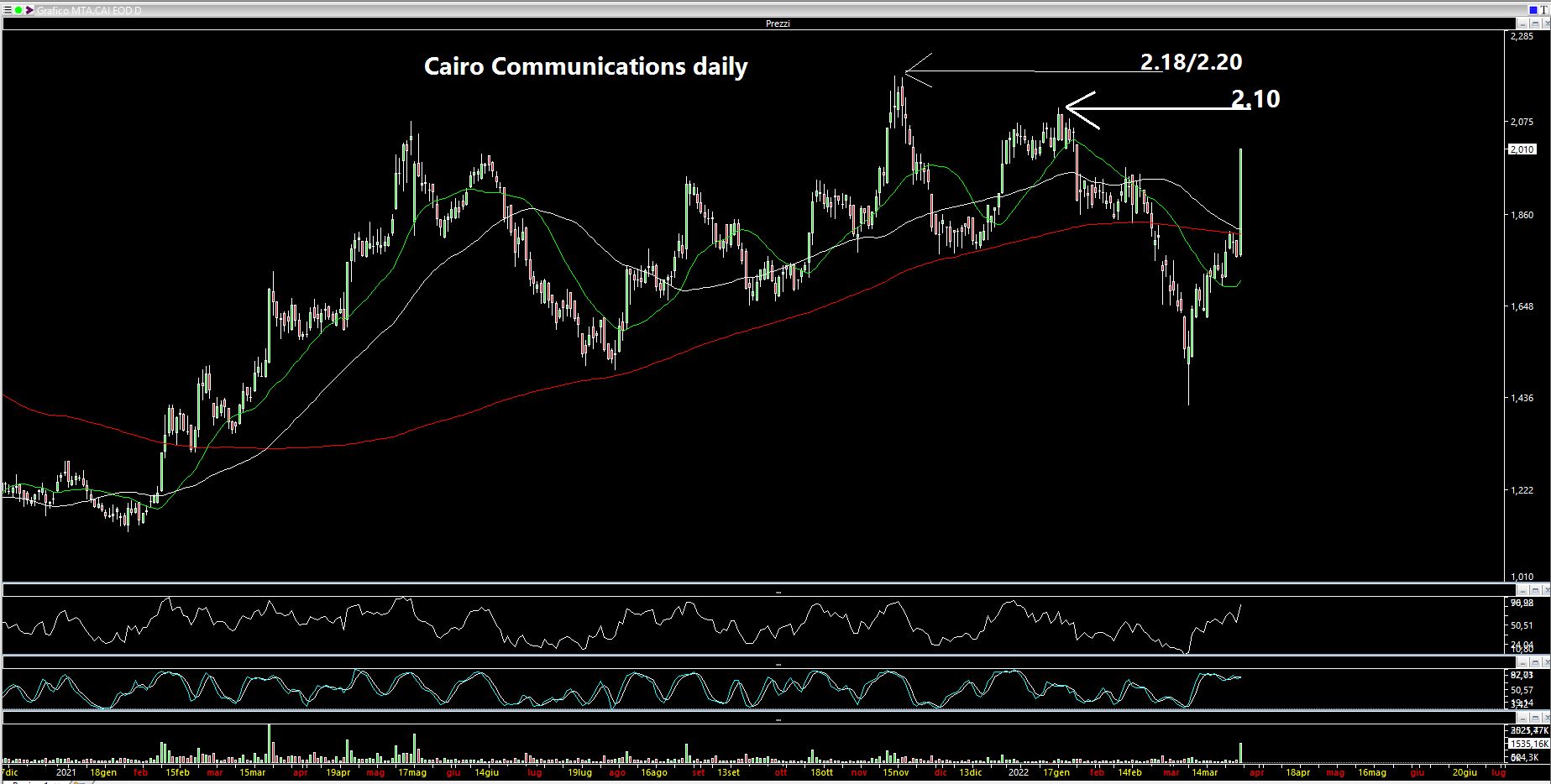This screenshot has height=784, width=1551.
Task: Click the 14mar date label
Action: [x=1204, y=772]
